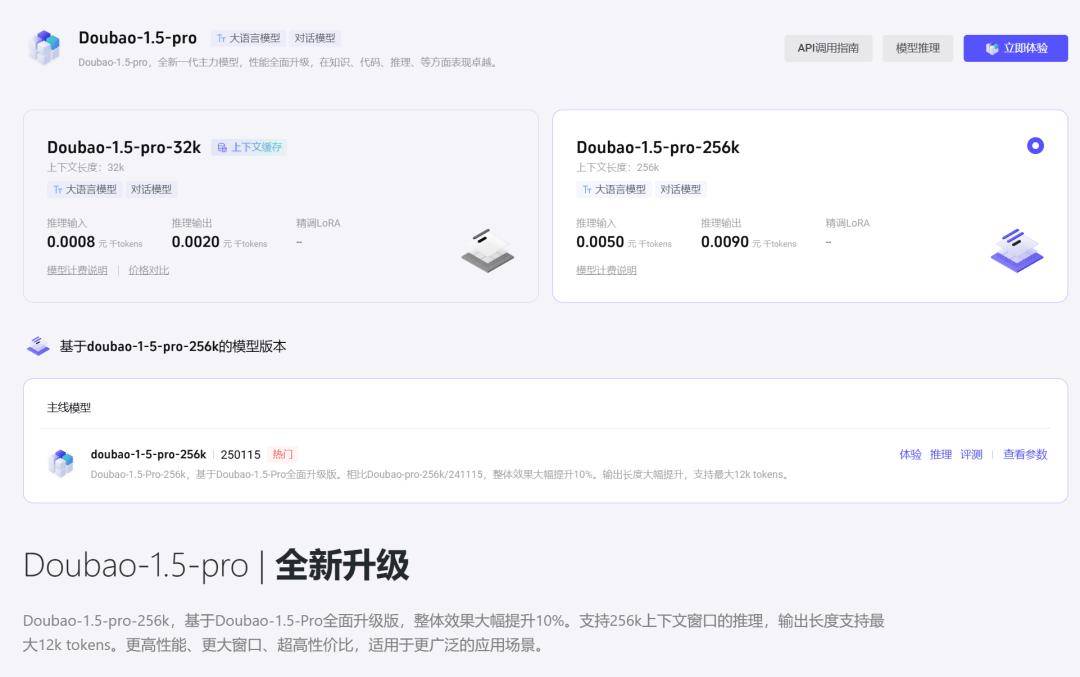This screenshot has height=677, width=1080.
Task: Open 模型计费说明 link on the 32k card
Action: point(77,270)
